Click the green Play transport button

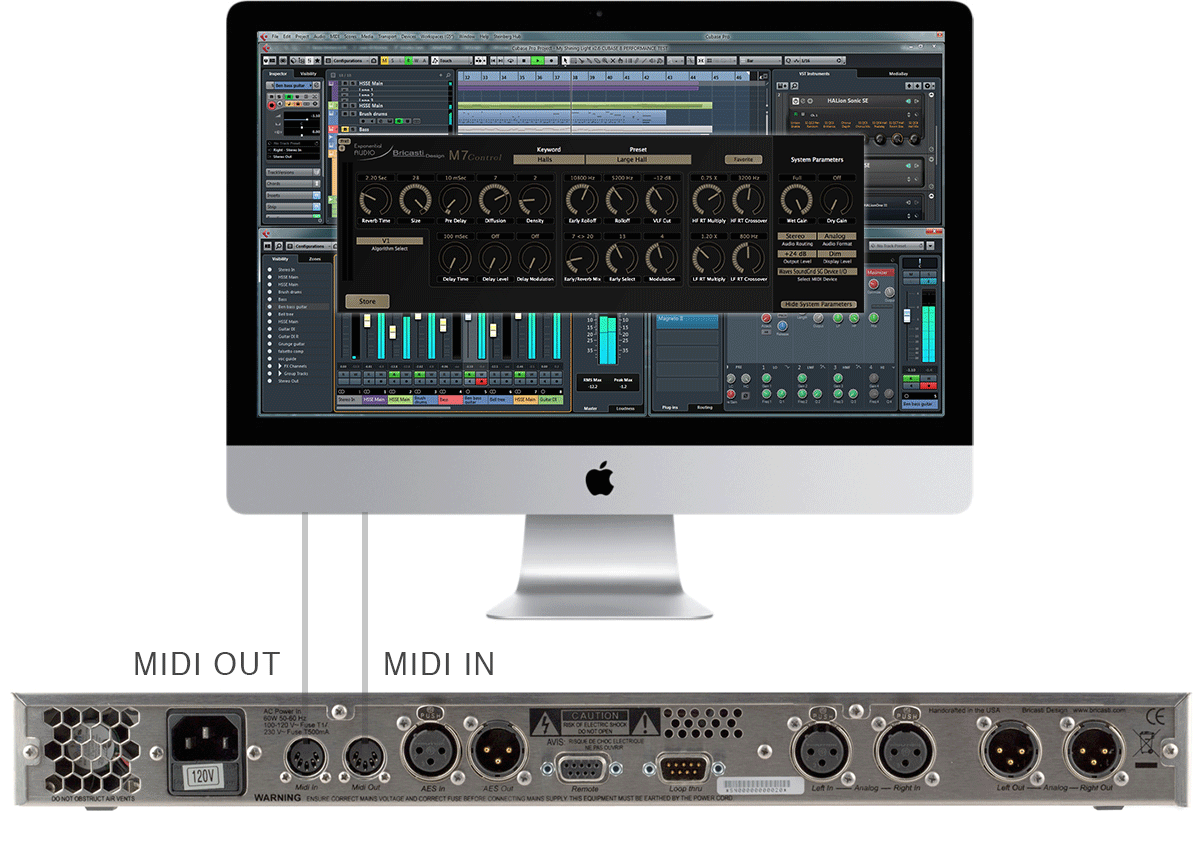[x=536, y=60]
